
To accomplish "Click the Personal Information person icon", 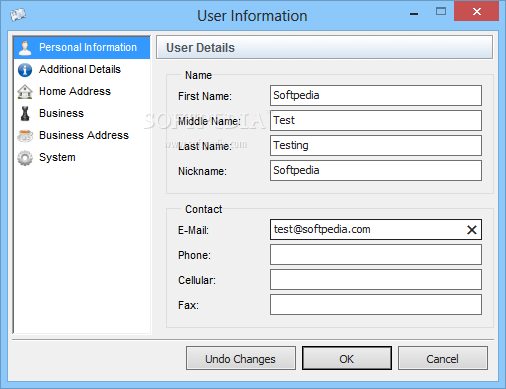I will pyautogui.click(x=25, y=48).
